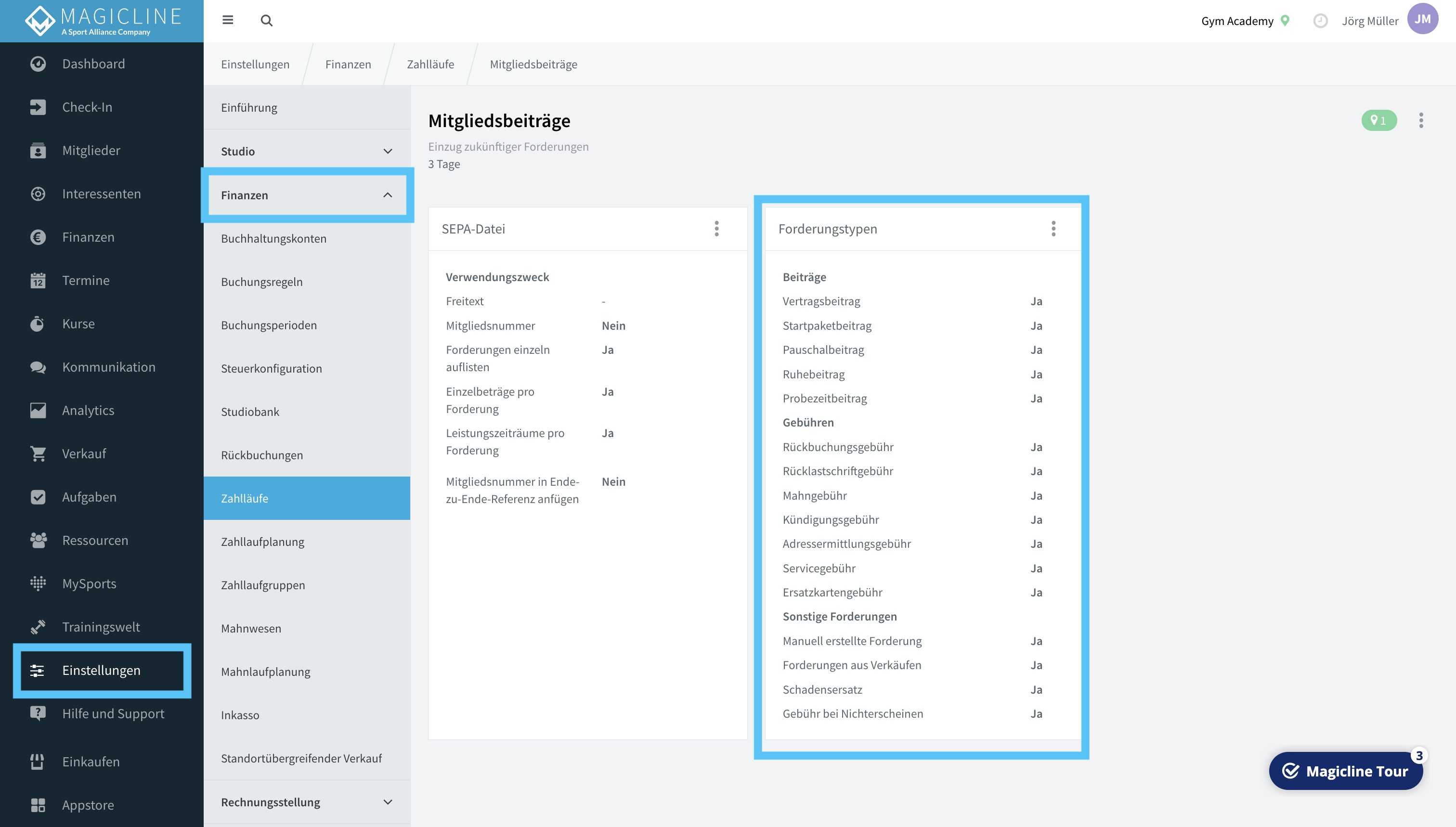Open Aufgaben in the sidebar
Image resolution: width=1456 pixels, height=827 pixels.
tap(102, 497)
